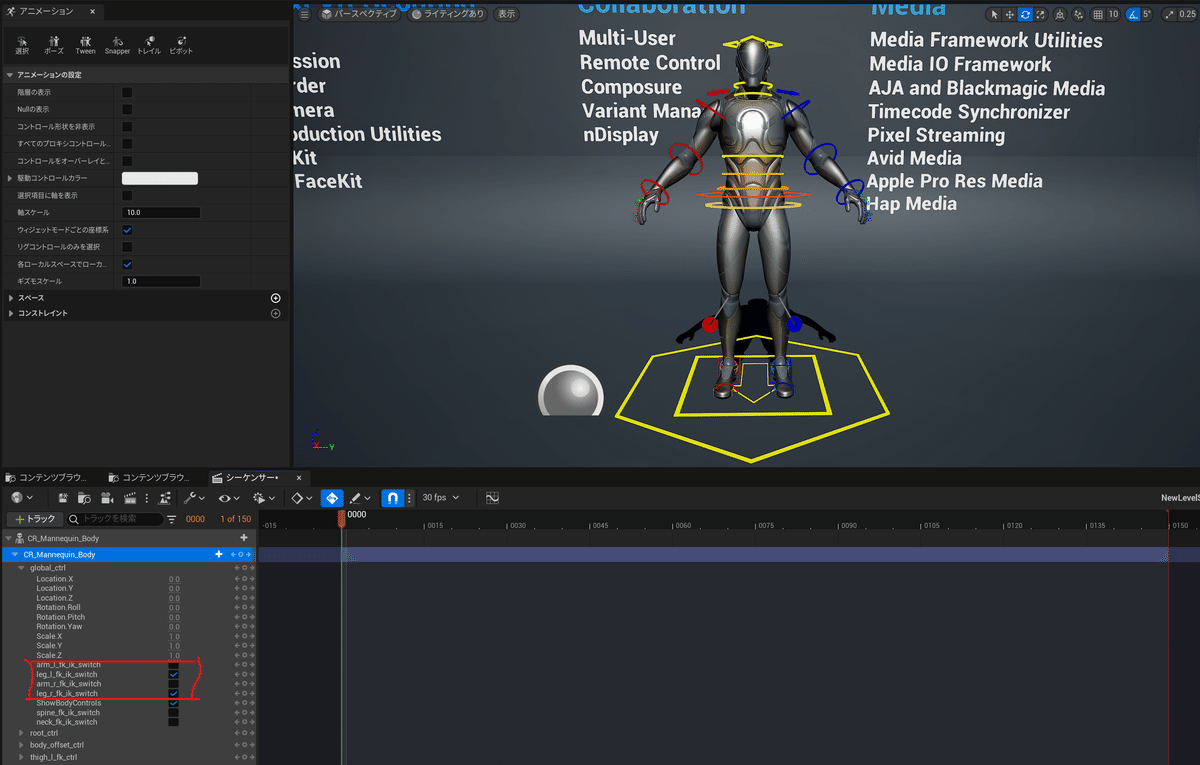Open the ピボット pivot tool
The width and height of the screenshot is (1200, 765).
(x=180, y=43)
